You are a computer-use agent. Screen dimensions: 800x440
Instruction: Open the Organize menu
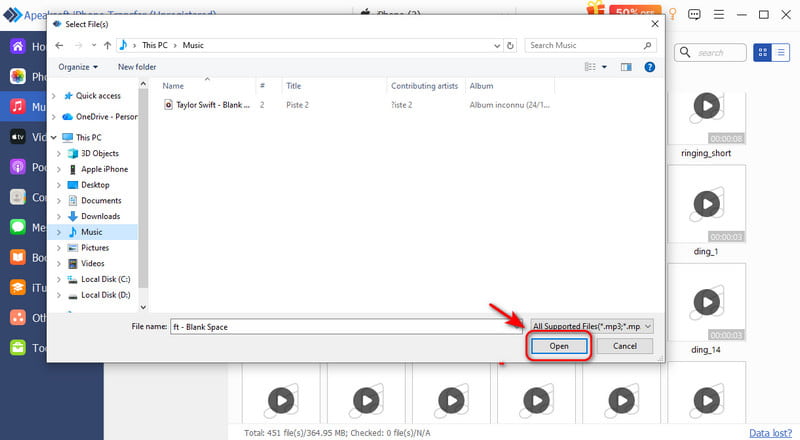[x=78, y=67]
